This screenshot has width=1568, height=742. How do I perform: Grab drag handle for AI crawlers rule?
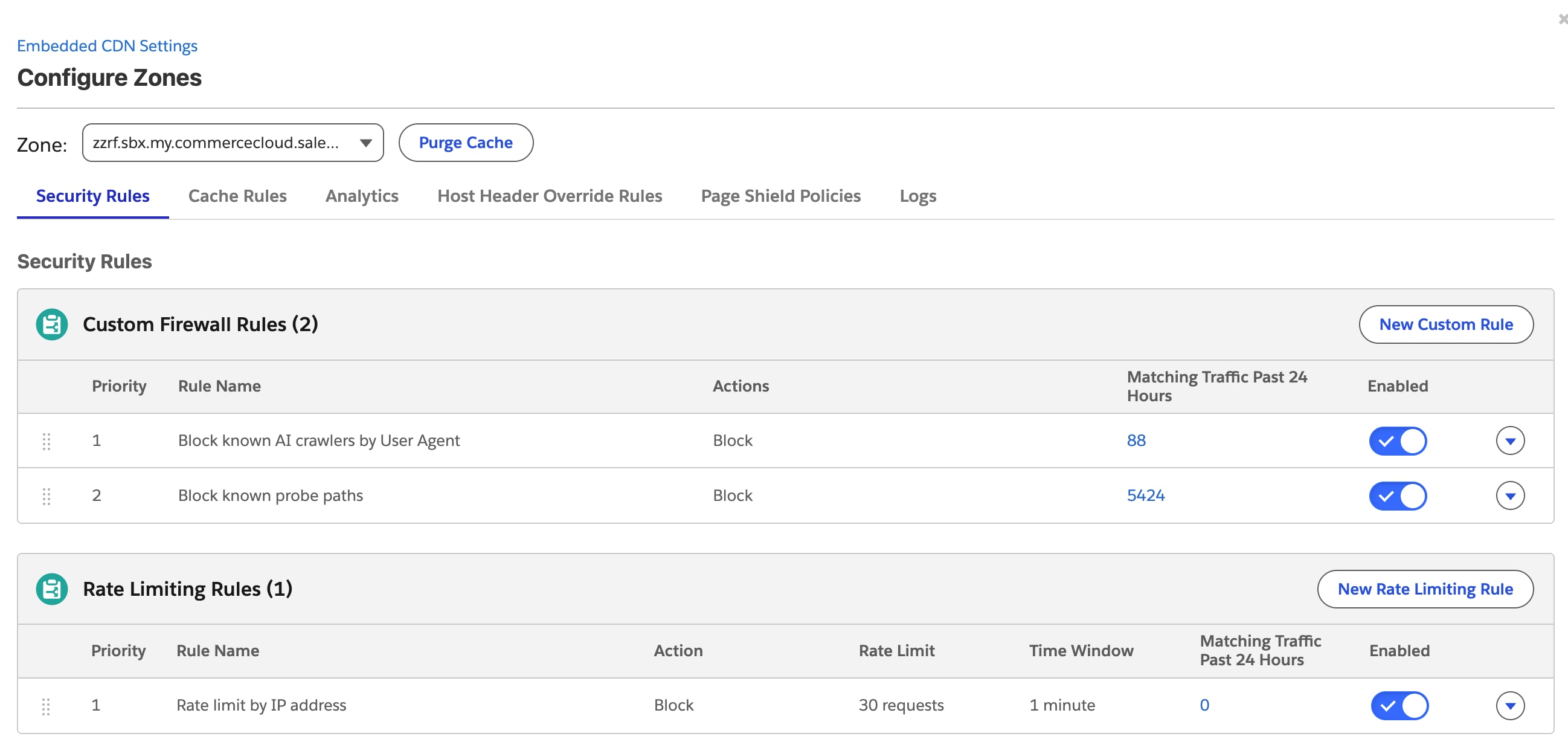[47, 441]
